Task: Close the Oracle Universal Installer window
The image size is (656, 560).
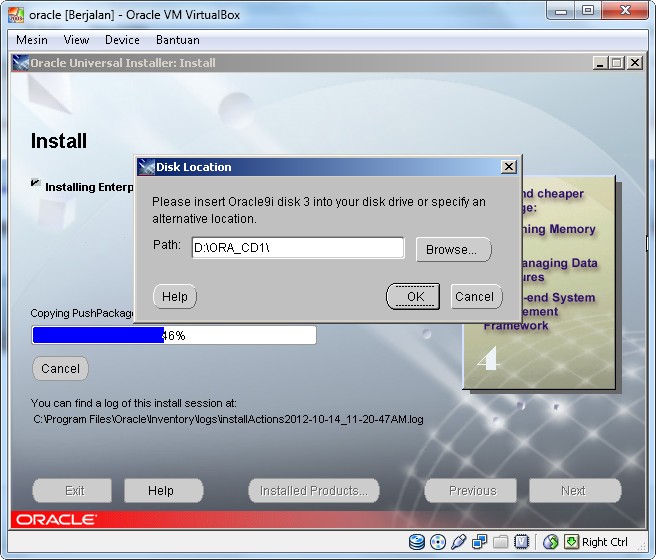Action: point(635,63)
